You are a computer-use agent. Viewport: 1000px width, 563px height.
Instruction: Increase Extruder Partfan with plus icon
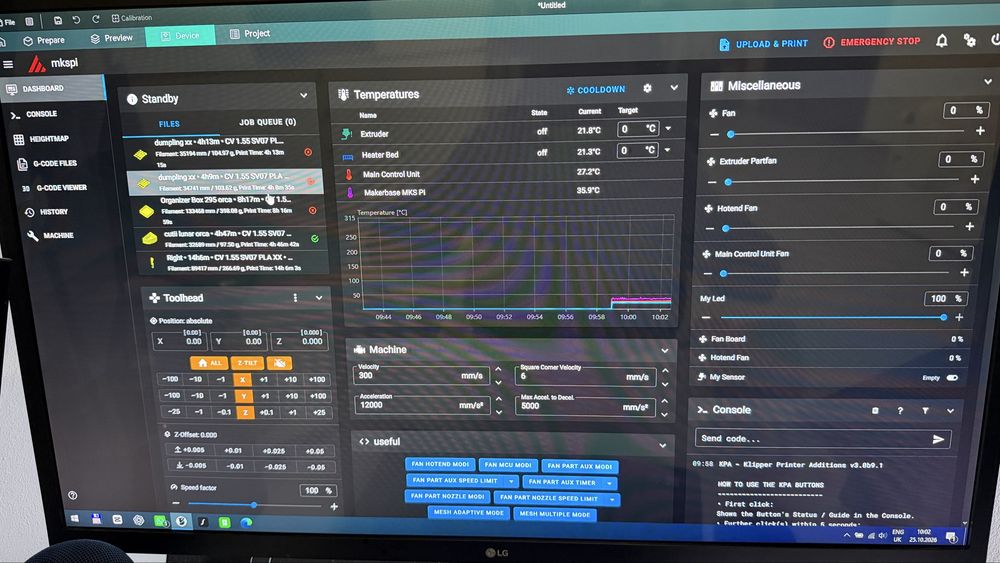click(x=974, y=180)
